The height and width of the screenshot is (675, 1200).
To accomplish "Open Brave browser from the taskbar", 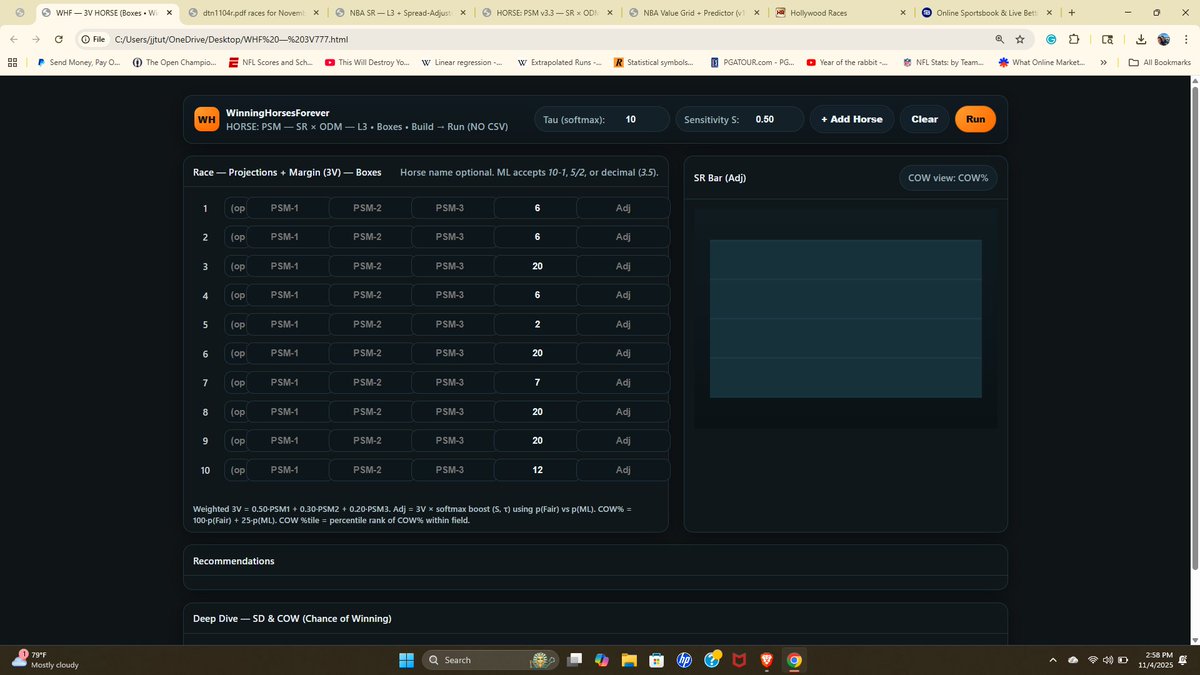I will [766, 660].
